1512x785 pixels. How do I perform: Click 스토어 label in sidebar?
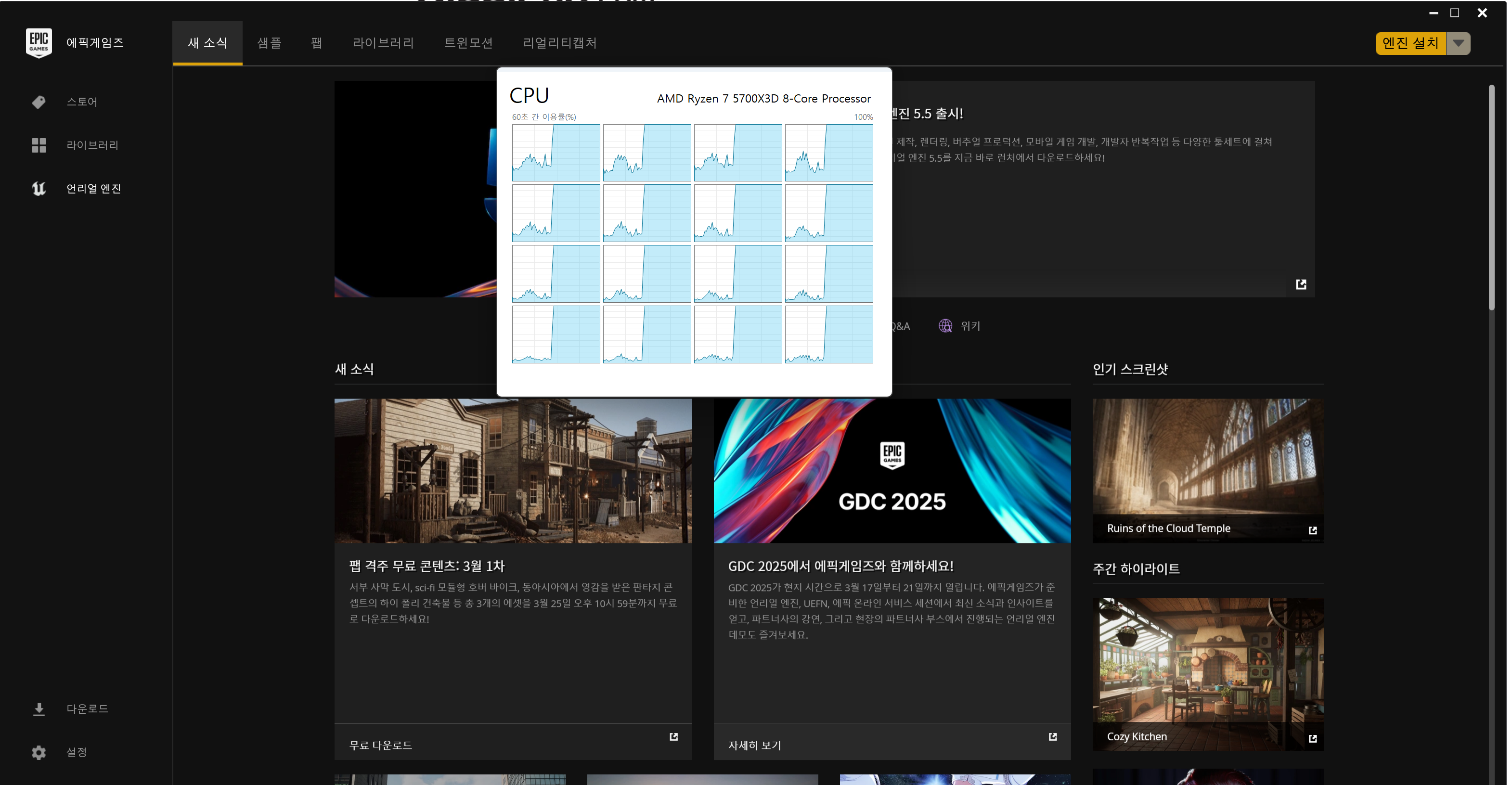[81, 102]
